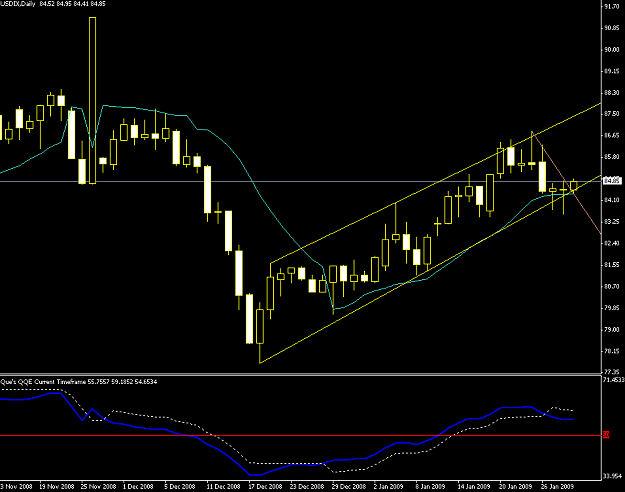Select the 82.40 price axis label
The width and height of the screenshot is (625, 492).
[x=612, y=243]
